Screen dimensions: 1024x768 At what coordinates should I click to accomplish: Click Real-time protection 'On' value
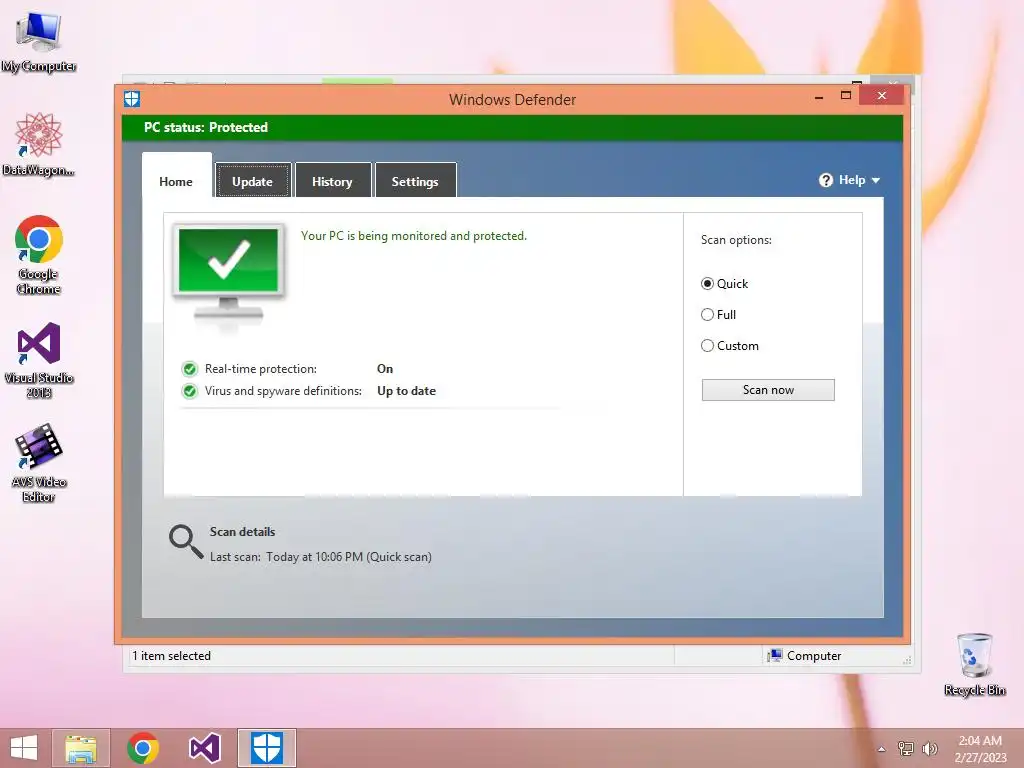pyautogui.click(x=385, y=369)
